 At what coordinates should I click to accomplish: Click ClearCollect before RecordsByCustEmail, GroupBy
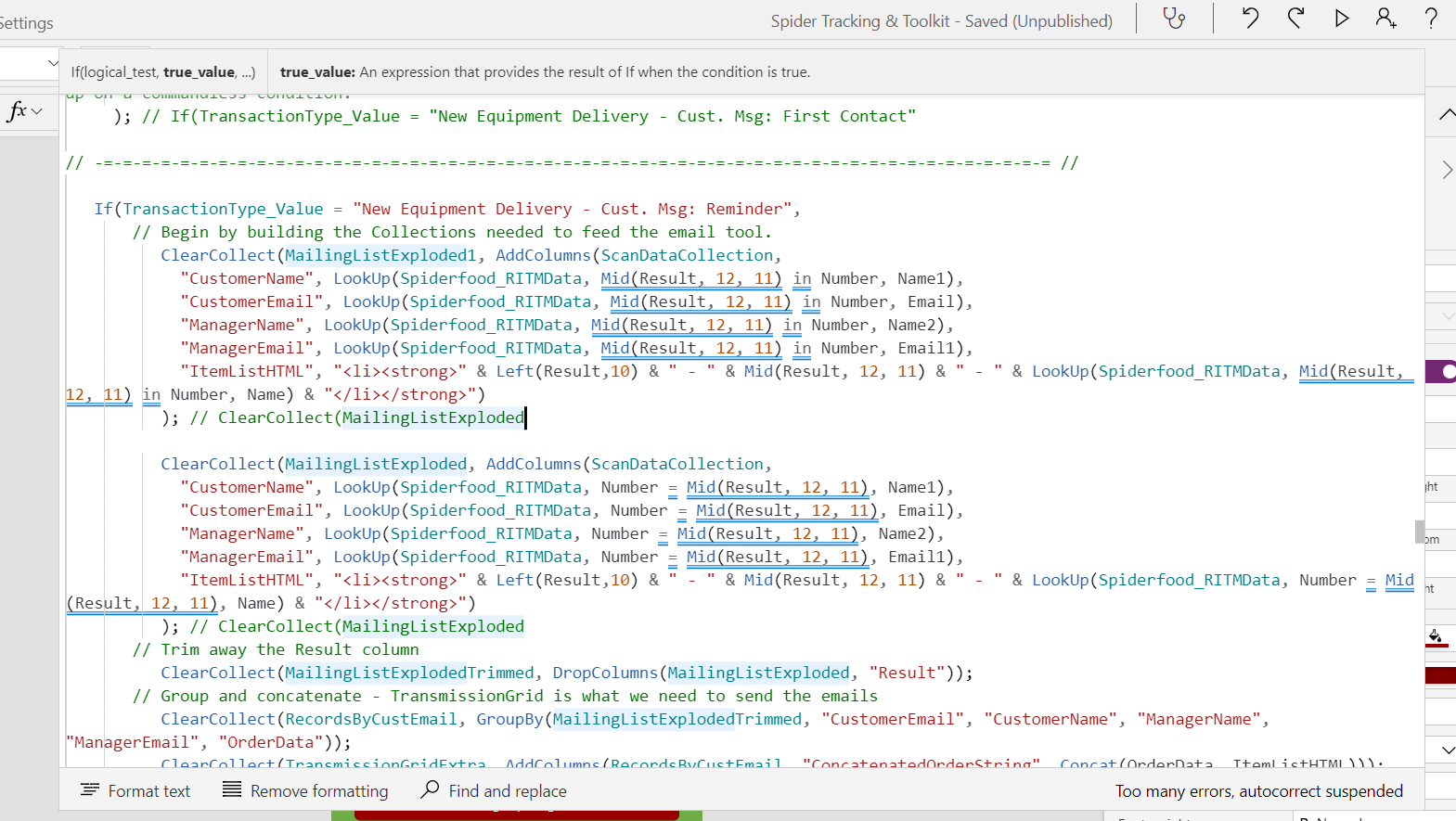click(218, 719)
